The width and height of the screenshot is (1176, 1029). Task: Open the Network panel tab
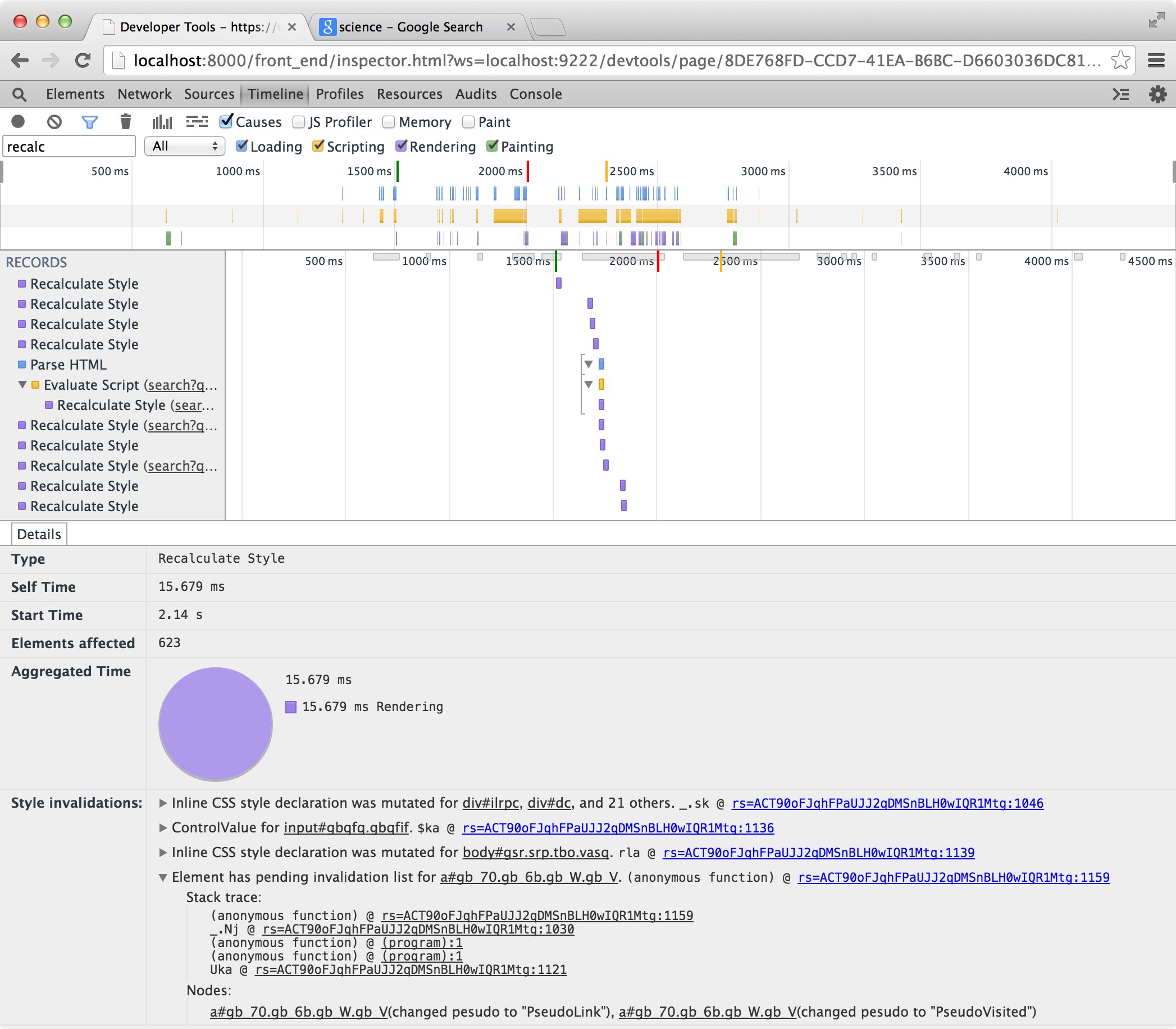144,94
